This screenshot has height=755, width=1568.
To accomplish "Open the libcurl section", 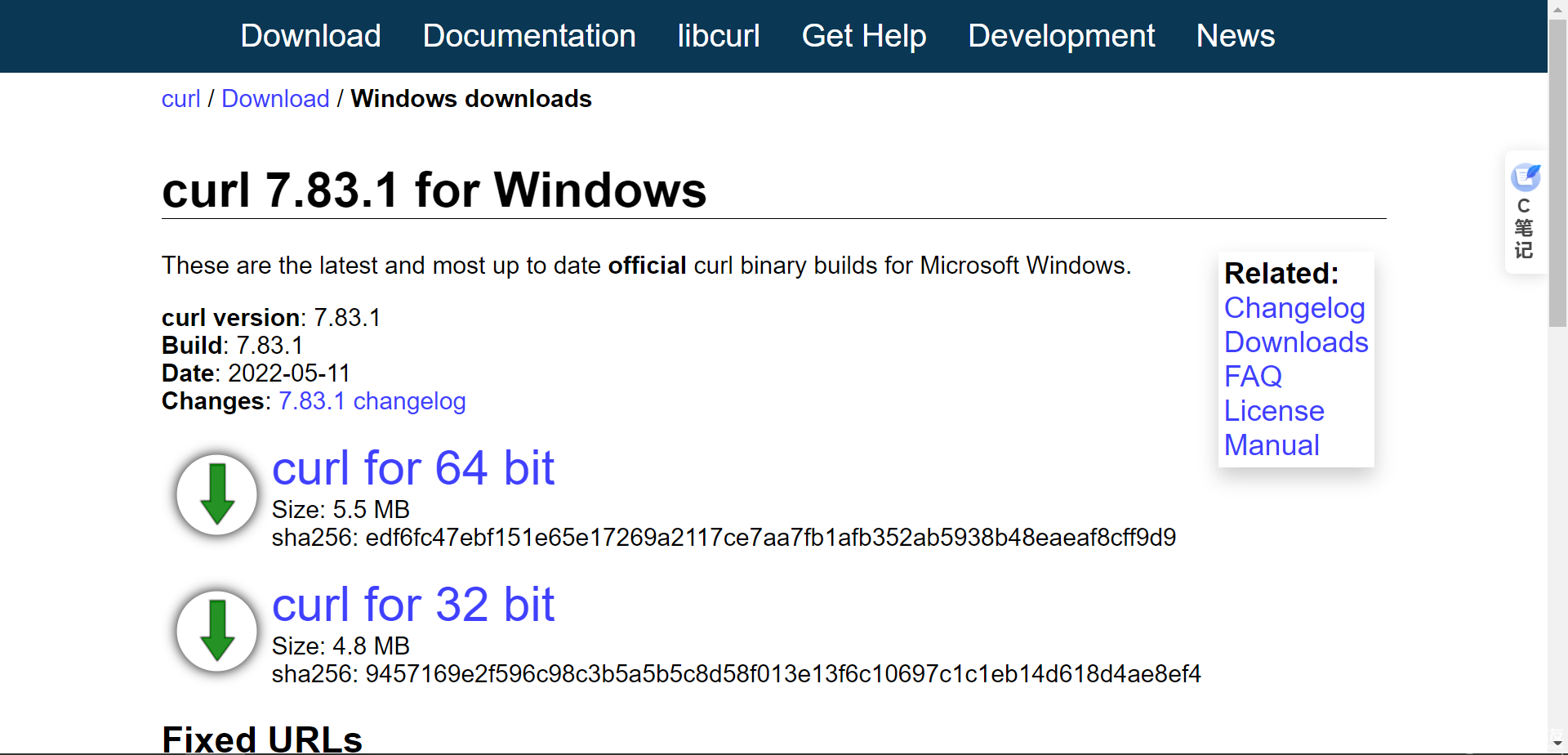I will [718, 36].
